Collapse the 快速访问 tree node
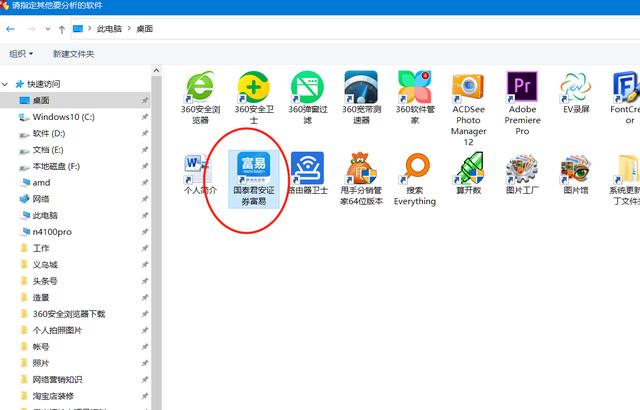 coord(5,84)
